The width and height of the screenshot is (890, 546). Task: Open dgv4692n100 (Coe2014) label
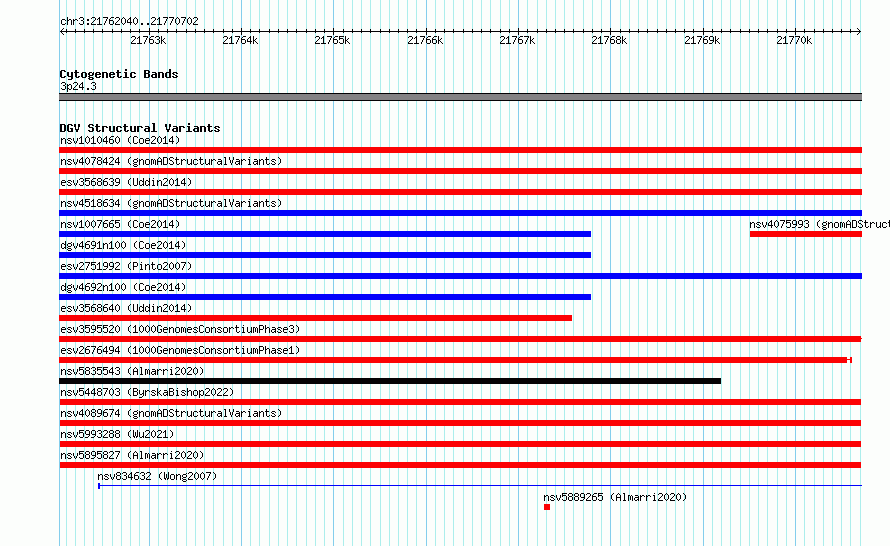(123, 287)
